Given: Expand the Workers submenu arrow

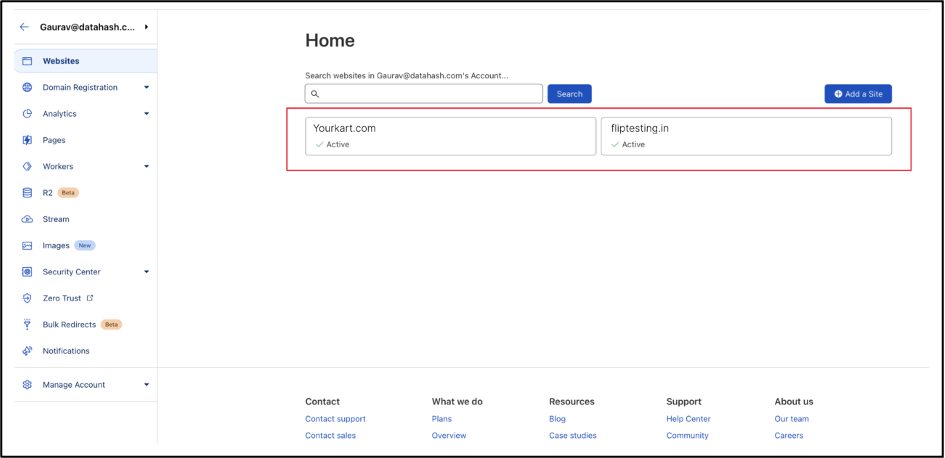Looking at the screenshot, I should [146, 166].
